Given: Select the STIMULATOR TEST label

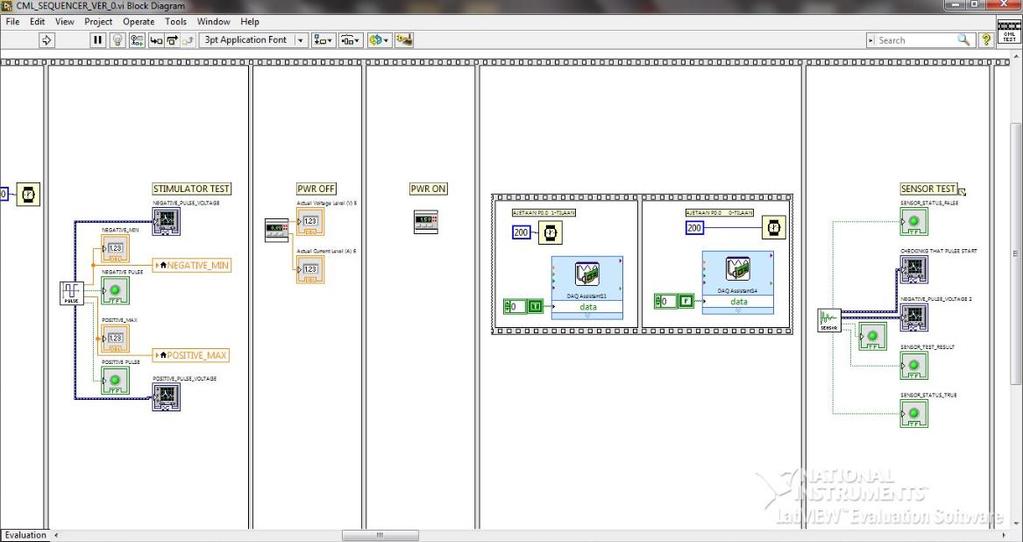Looking at the screenshot, I should coord(192,188).
